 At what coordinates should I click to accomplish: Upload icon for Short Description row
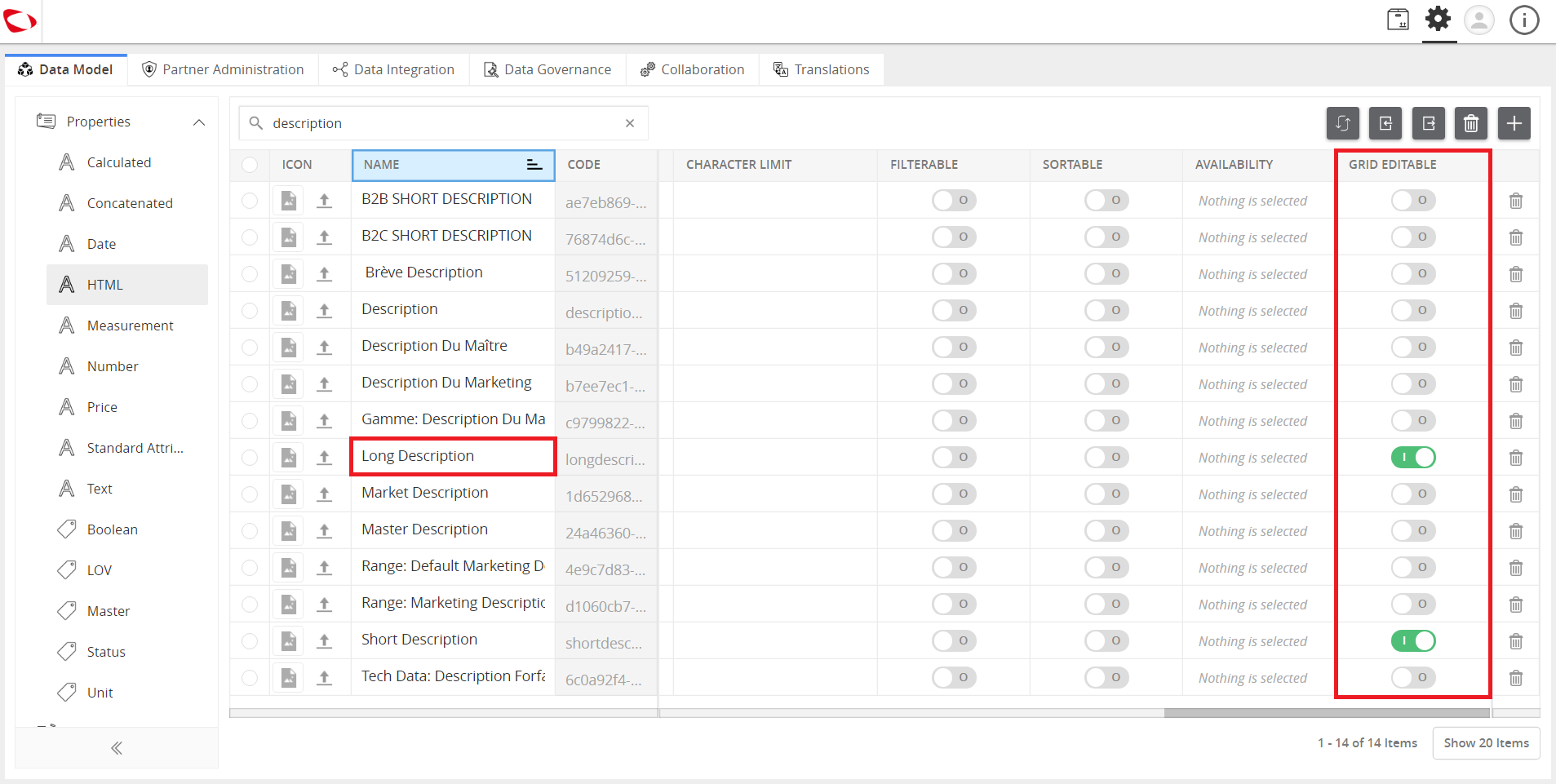tap(325, 641)
